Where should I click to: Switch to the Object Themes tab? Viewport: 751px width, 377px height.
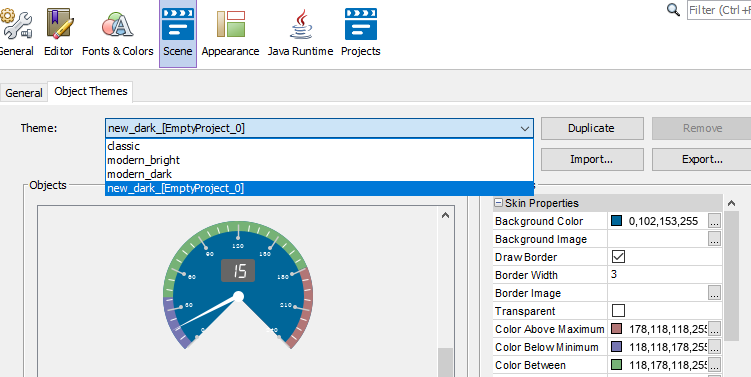point(91,91)
